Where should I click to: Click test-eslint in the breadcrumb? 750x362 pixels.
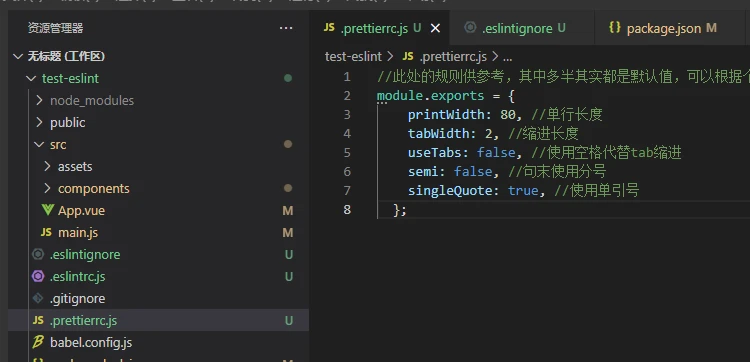[353, 56]
